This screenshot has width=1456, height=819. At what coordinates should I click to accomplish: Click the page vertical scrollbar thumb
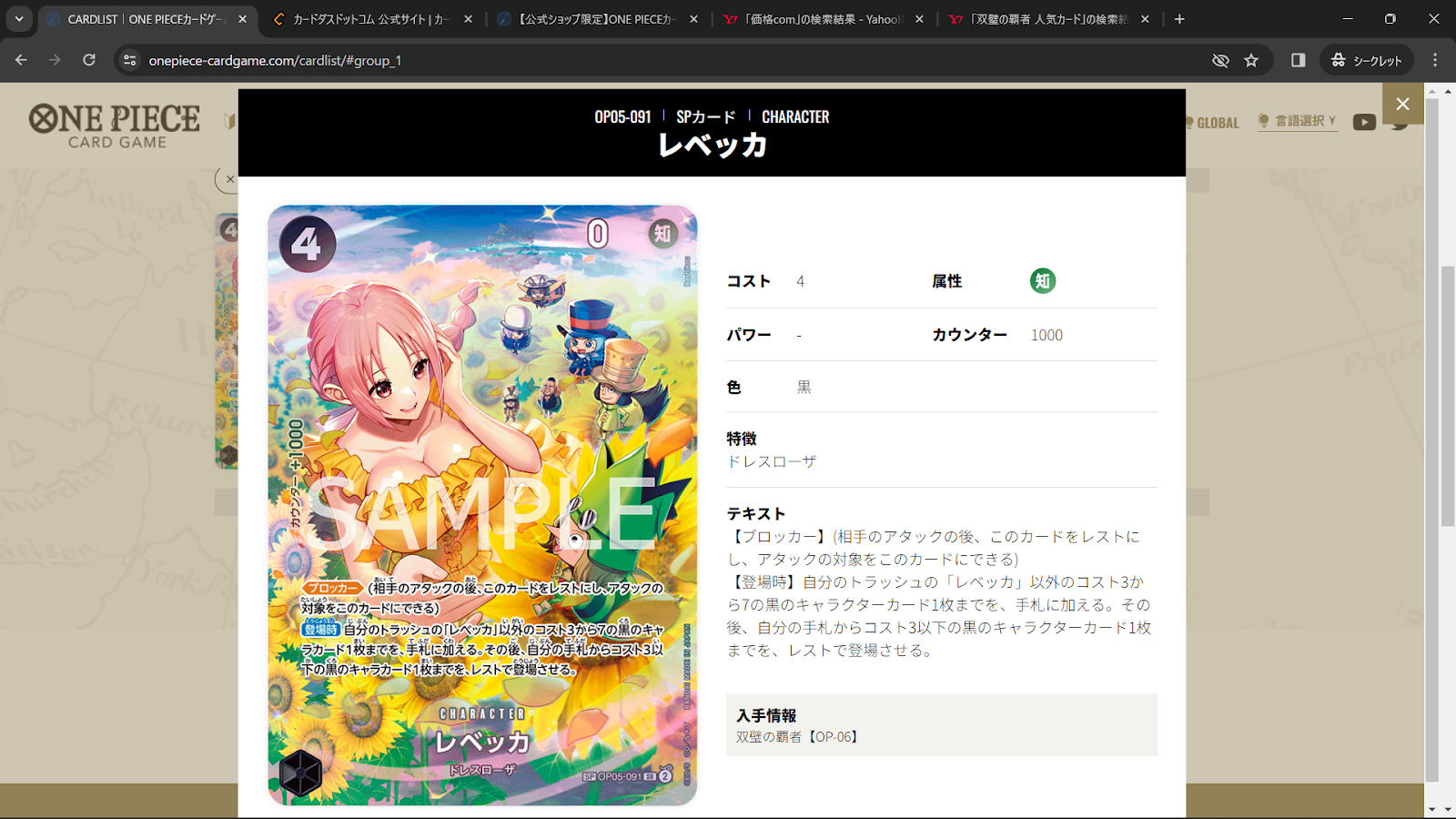pyautogui.click(x=1447, y=396)
